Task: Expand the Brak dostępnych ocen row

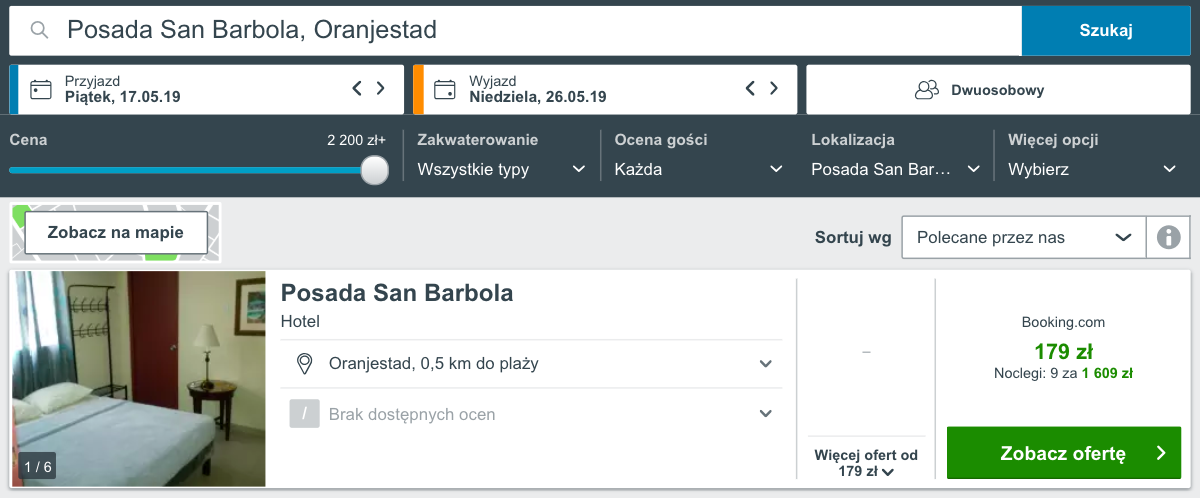Action: point(531,414)
